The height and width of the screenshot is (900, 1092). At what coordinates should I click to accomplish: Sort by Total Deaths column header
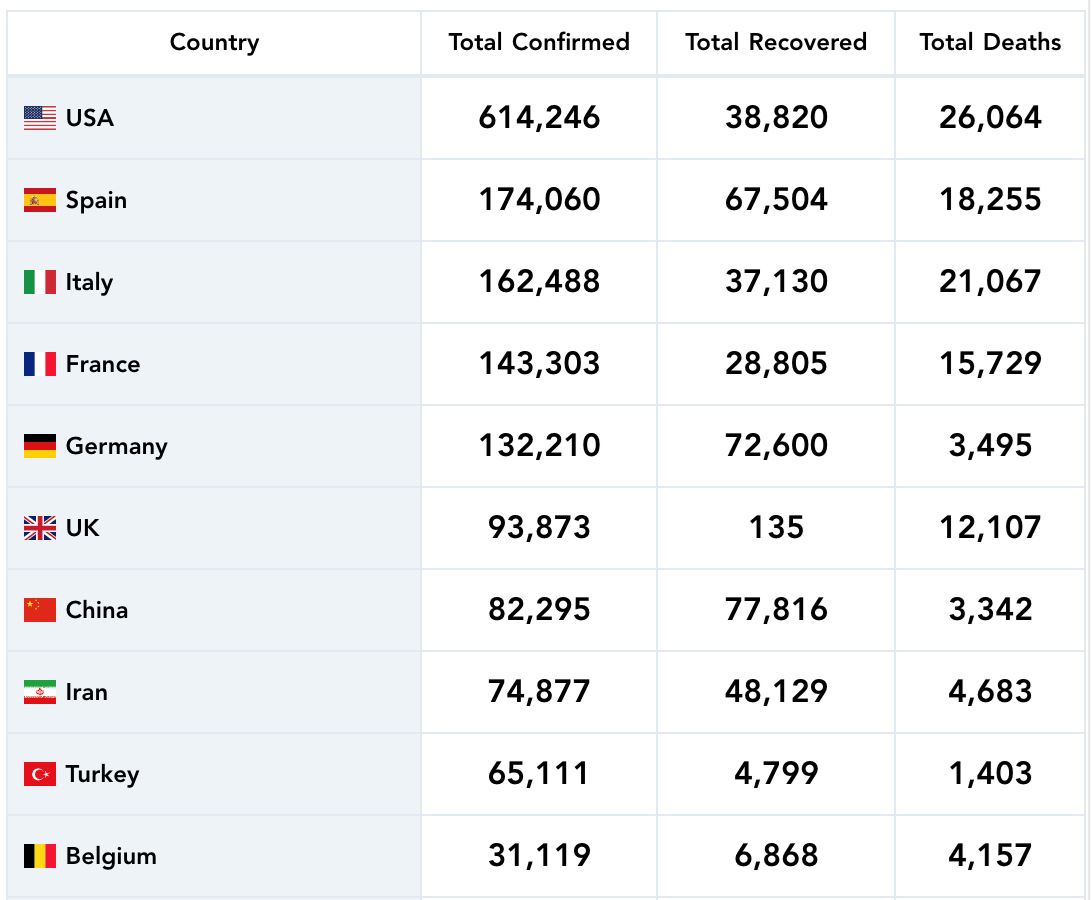click(x=990, y=42)
